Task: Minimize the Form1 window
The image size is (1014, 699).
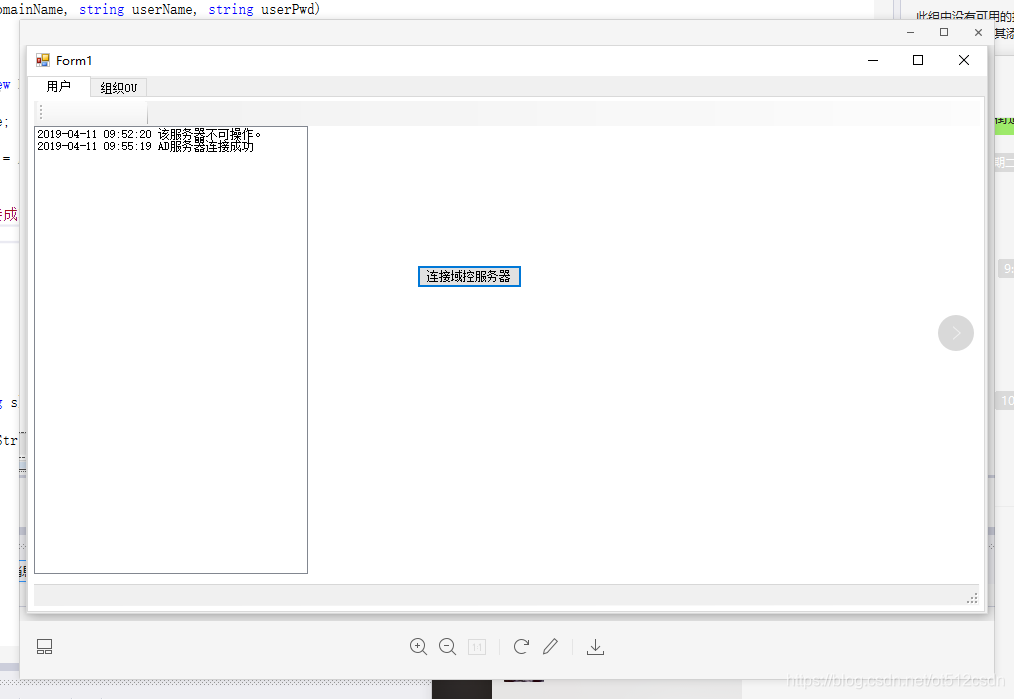Action: tap(873, 60)
